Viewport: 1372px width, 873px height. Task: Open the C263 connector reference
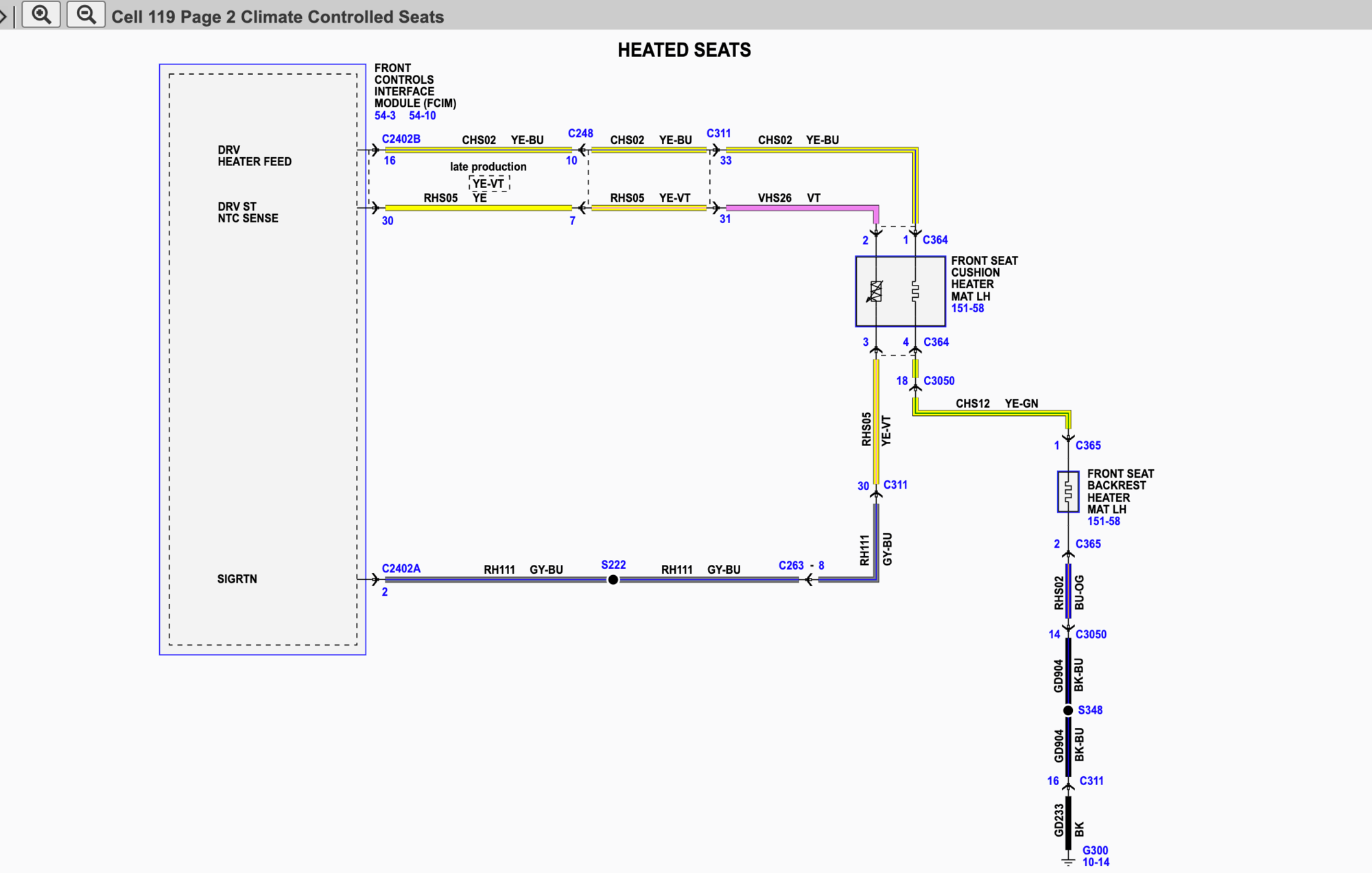point(791,566)
